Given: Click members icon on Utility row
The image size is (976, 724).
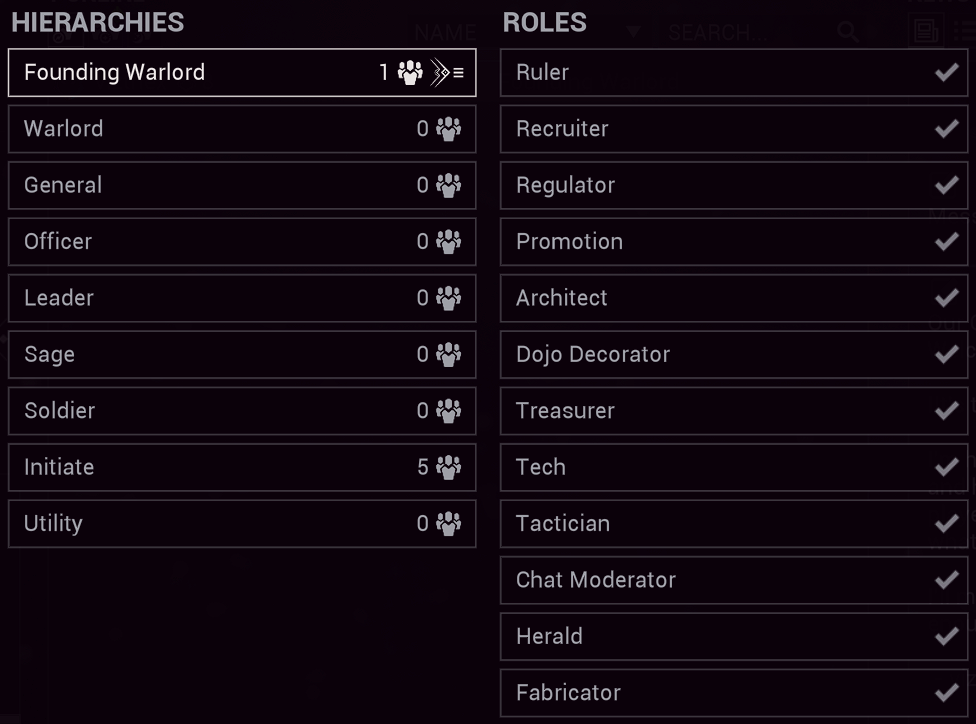Looking at the screenshot, I should tap(449, 523).
